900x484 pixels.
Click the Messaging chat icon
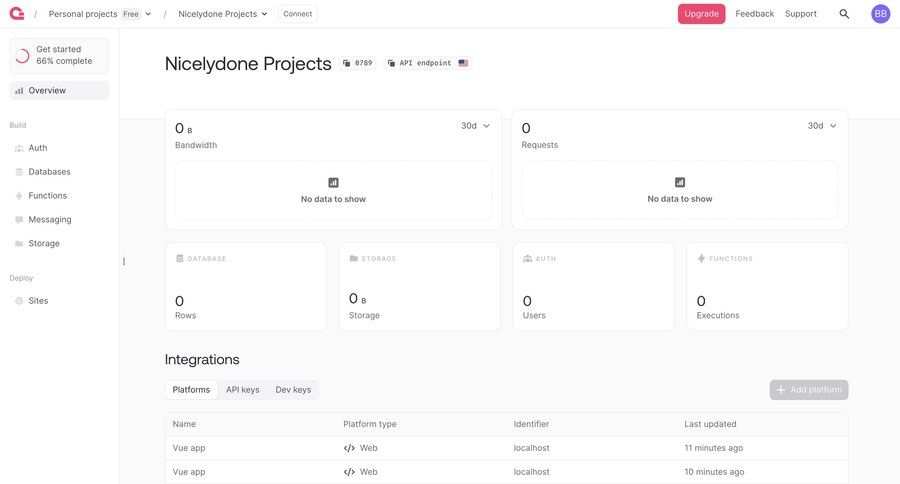(x=19, y=220)
